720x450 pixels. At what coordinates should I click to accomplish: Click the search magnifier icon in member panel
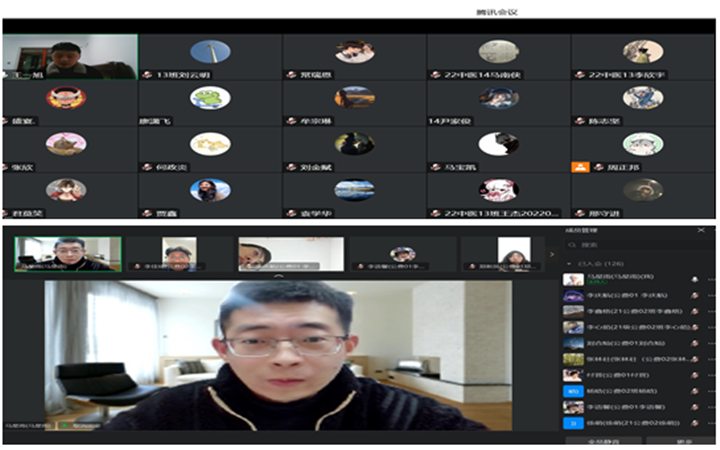coord(569,245)
